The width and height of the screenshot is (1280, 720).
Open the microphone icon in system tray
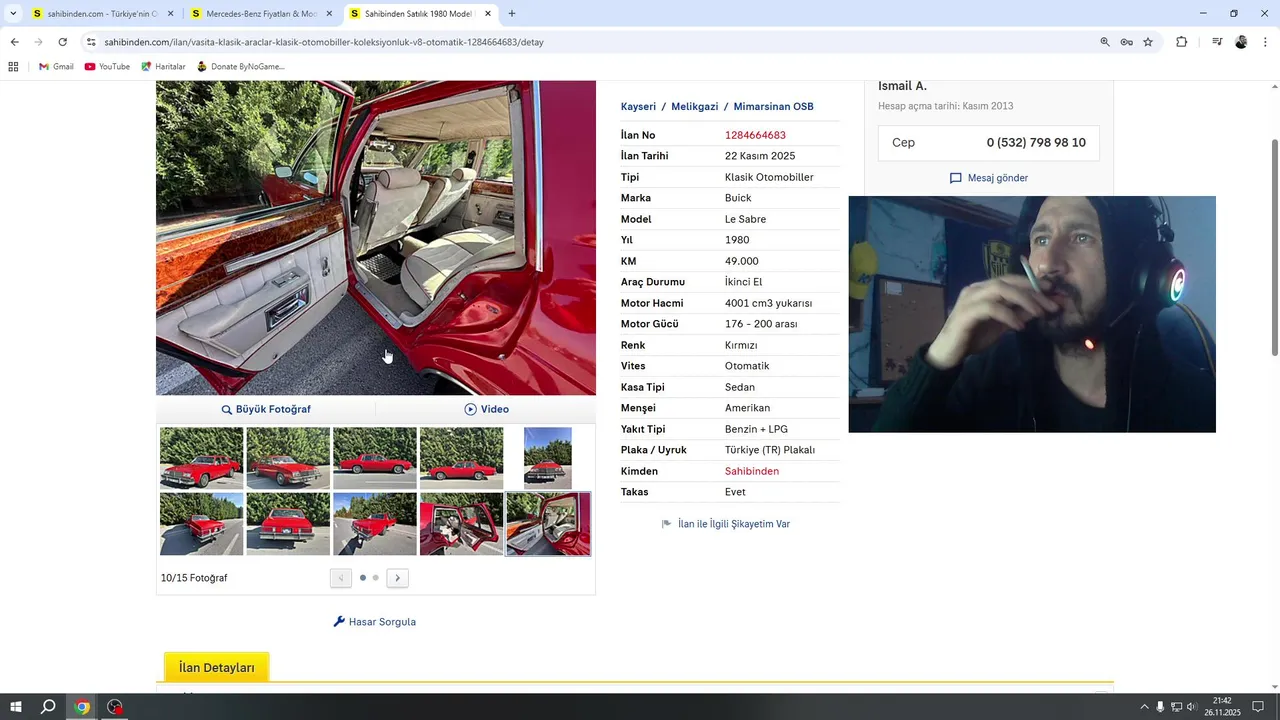pyautogui.click(x=1160, y=707)
